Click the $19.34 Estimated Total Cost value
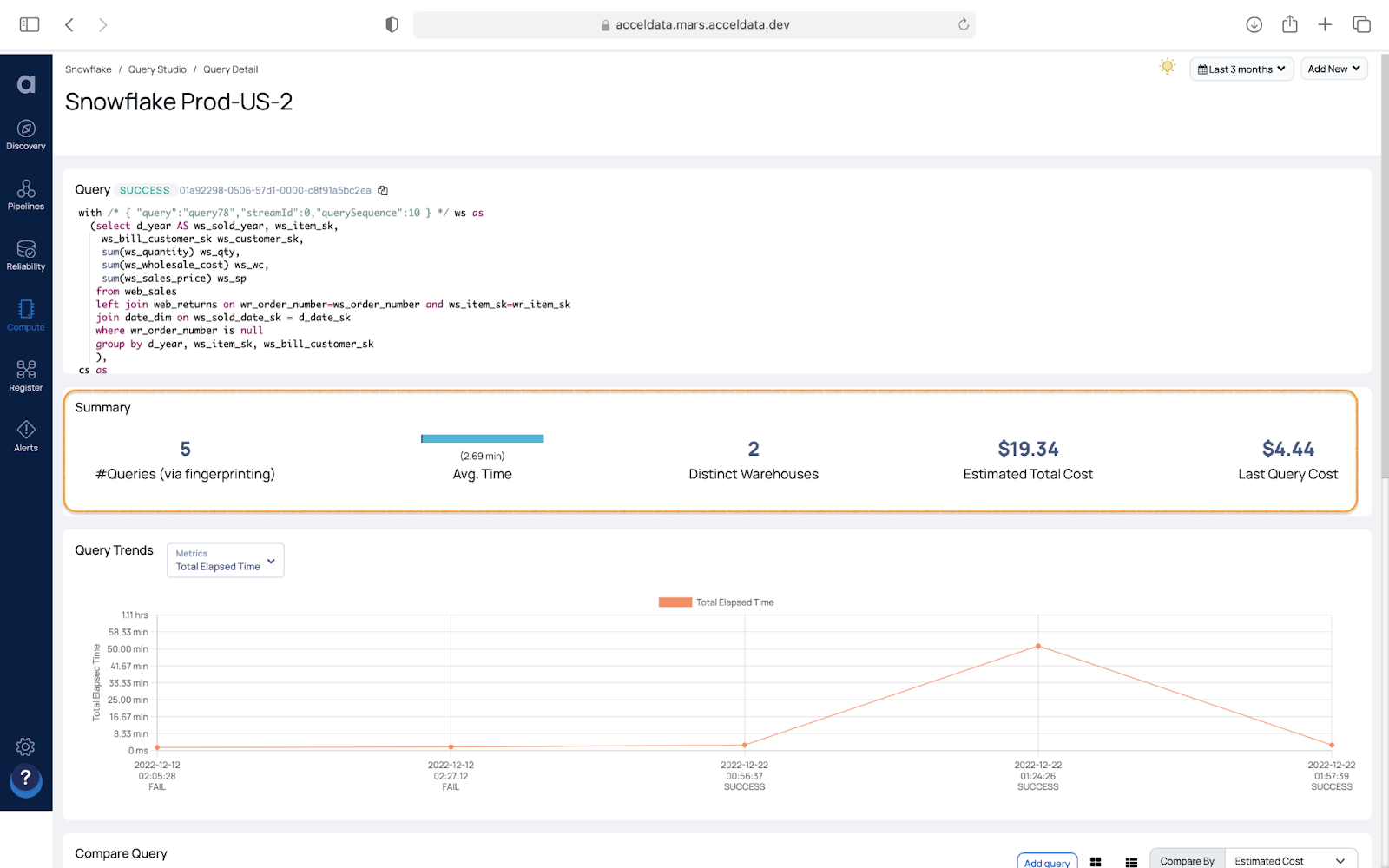The width and height of the screenshot is (1389, 868). tap(1028, 449)
